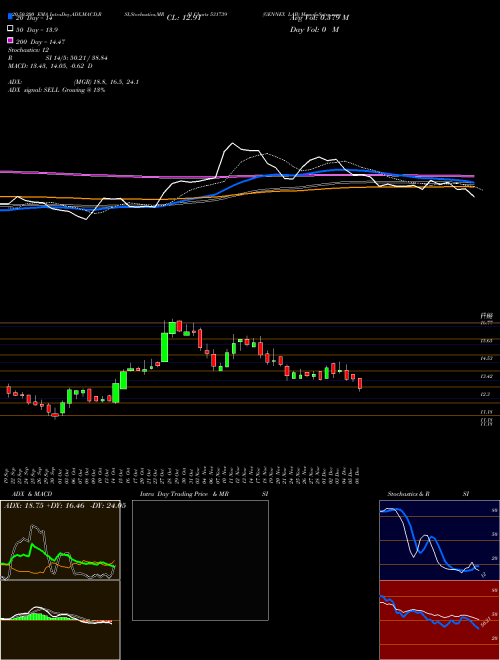The height and width of the screenshot is (660, 500).
Task: Click the 'Stochastics & R' panel title
Action: [x=409, y=494]
